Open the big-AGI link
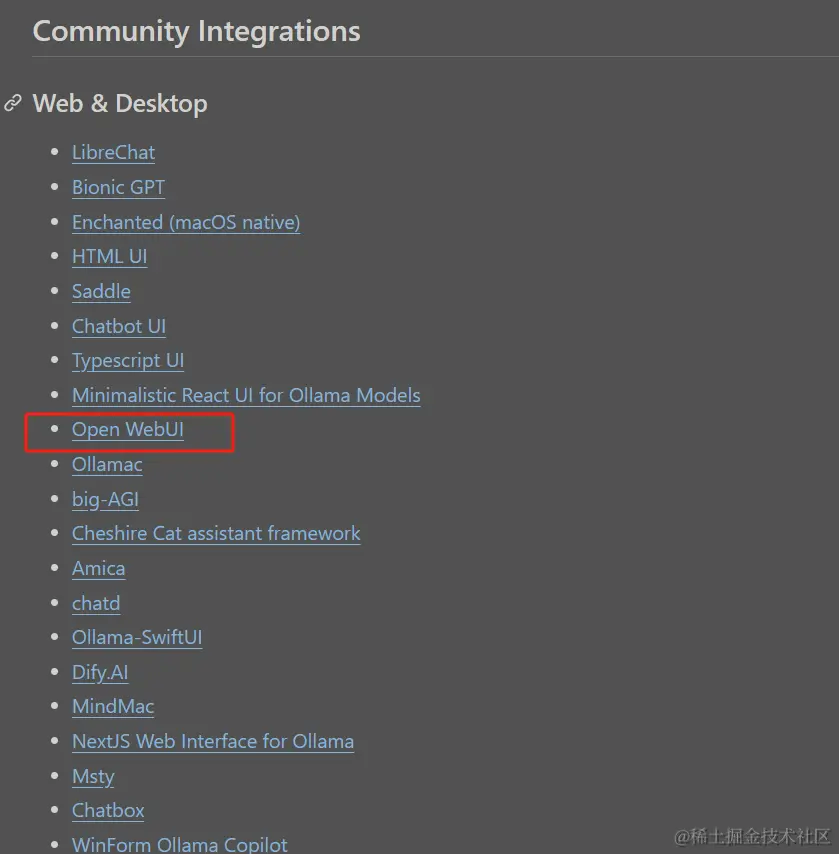 (105, 499)
